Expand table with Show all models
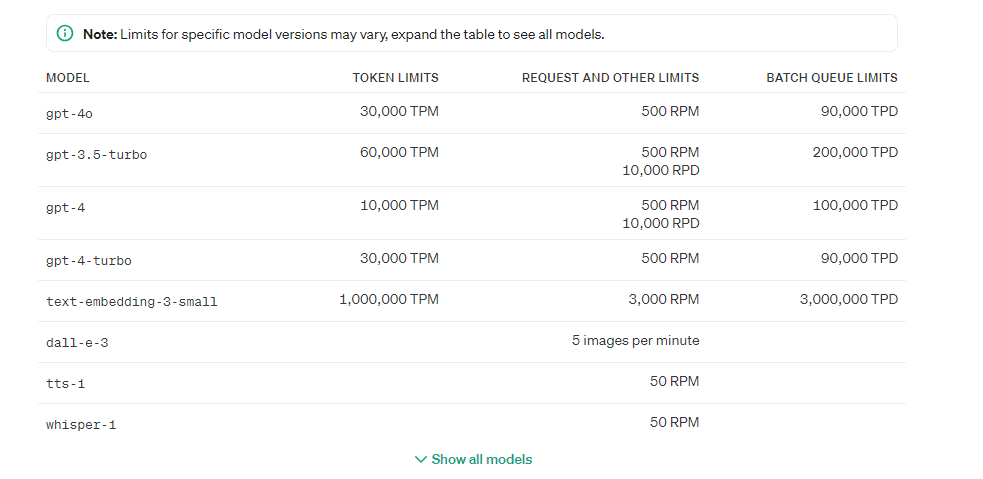The width and height of the screenshot is (983, 479). [x=481, y=460]
